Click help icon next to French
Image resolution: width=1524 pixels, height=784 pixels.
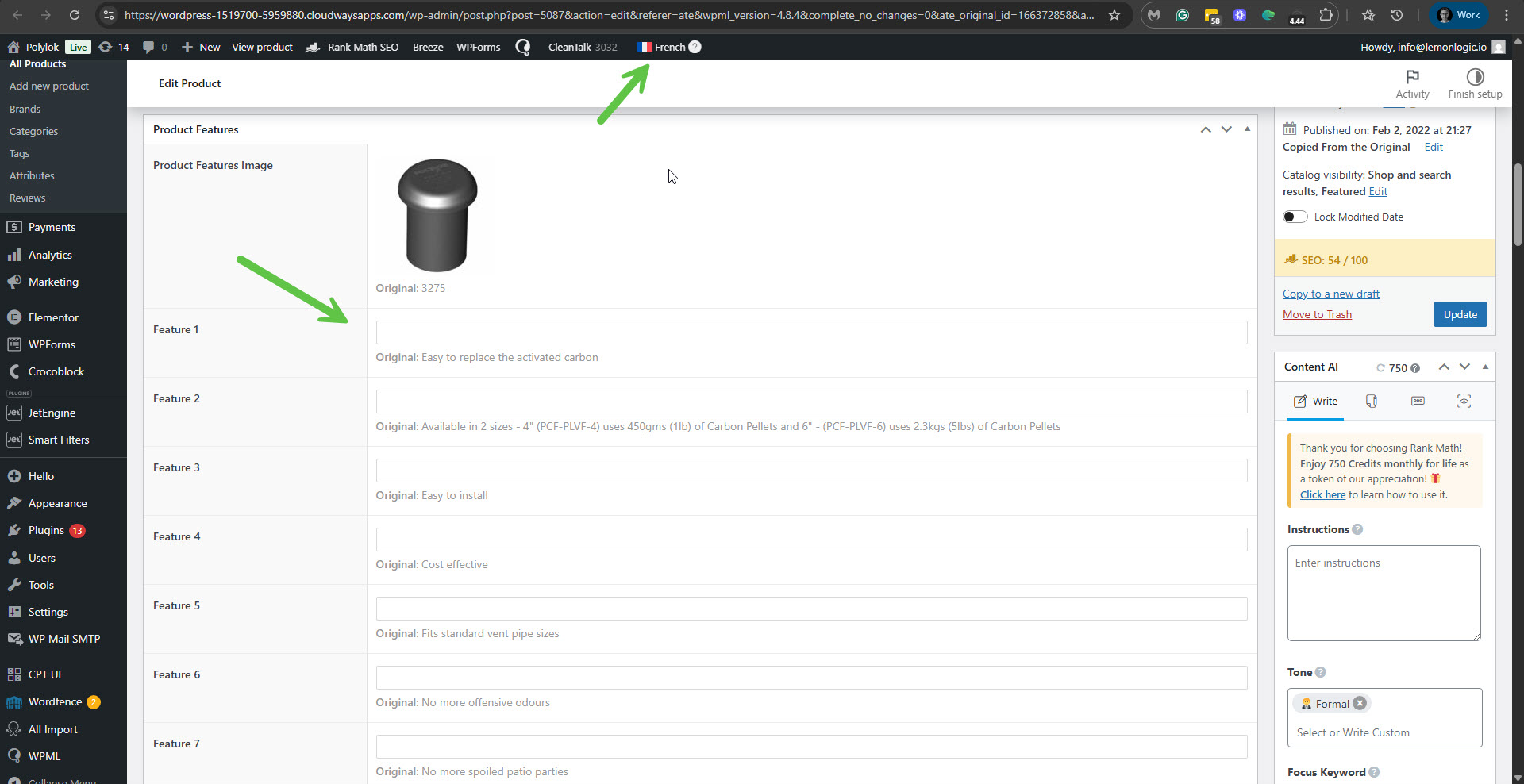(x=695, y=47)
